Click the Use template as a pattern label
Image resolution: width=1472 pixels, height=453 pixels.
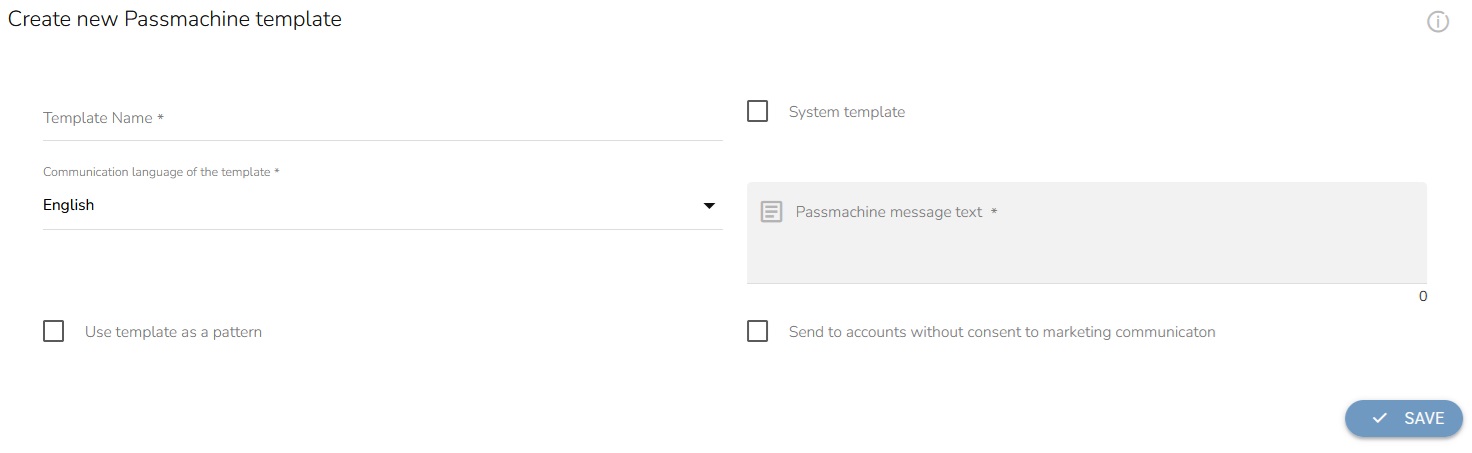[173, 332]
